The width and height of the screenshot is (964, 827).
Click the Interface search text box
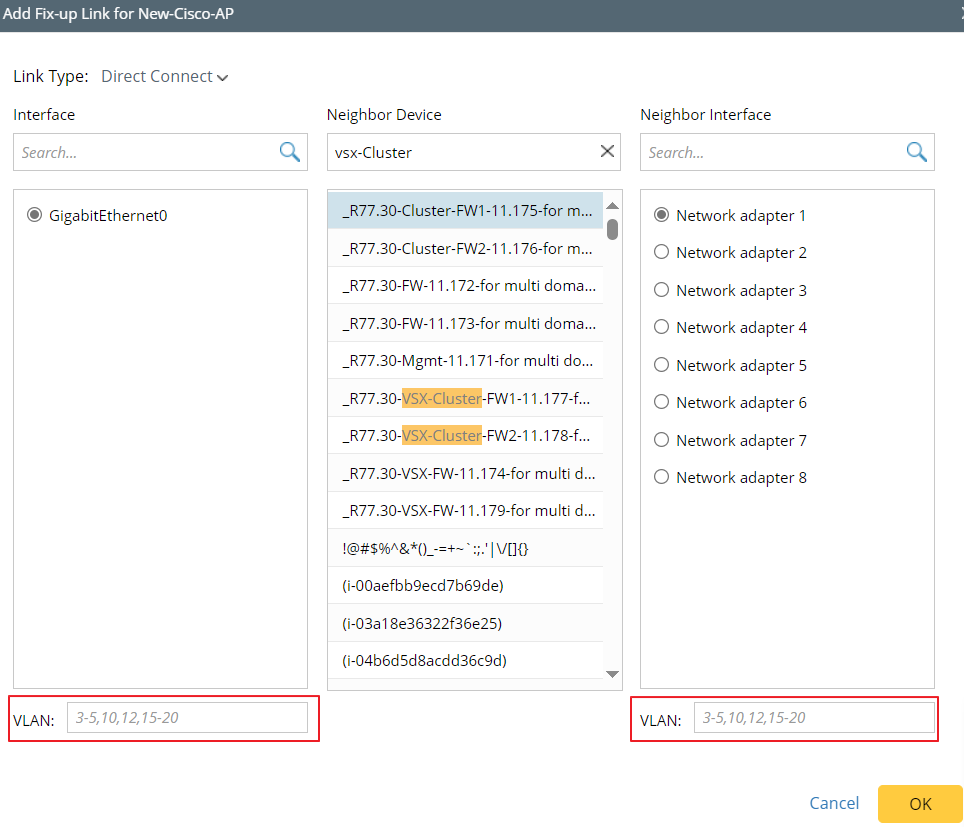tap(145, 153)
